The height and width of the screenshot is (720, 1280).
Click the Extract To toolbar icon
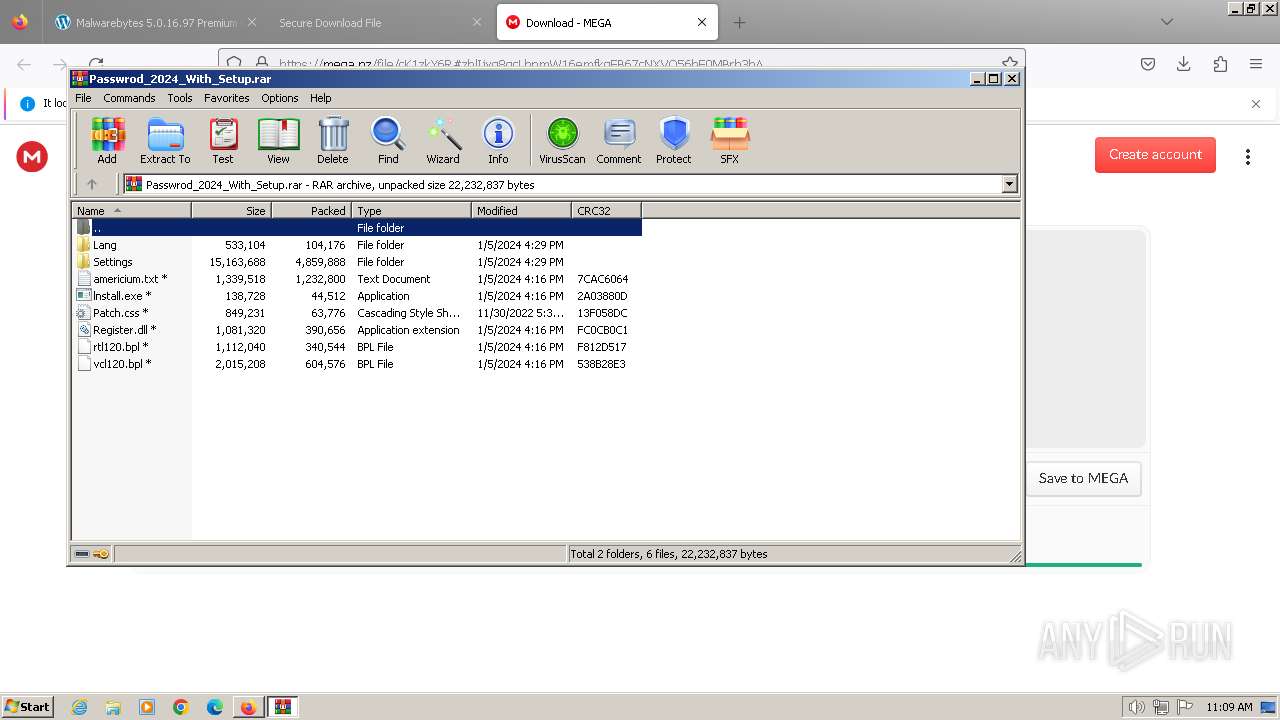click(x=165, y=140)
